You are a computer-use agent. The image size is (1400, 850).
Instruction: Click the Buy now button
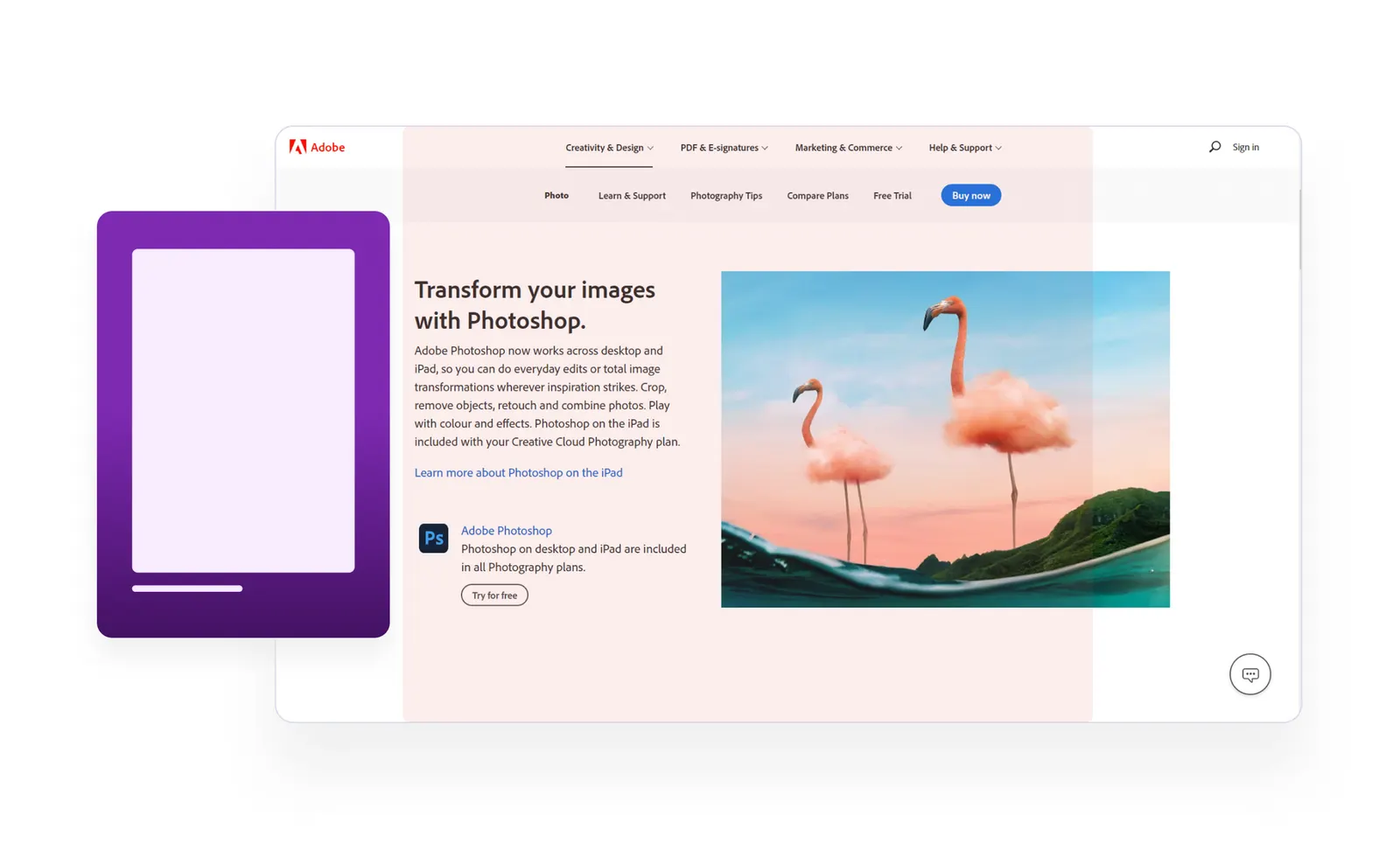point(971,195)
